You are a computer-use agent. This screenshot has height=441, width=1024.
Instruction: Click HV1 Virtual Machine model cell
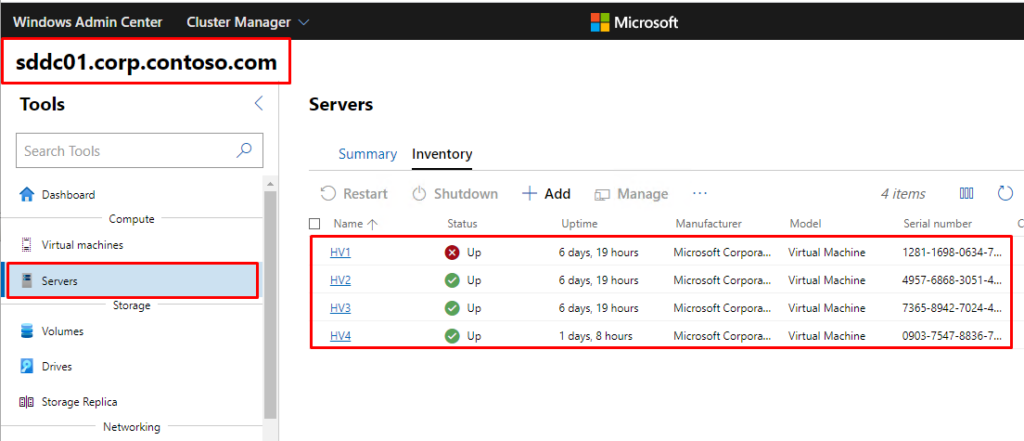[x=827, y=252]
